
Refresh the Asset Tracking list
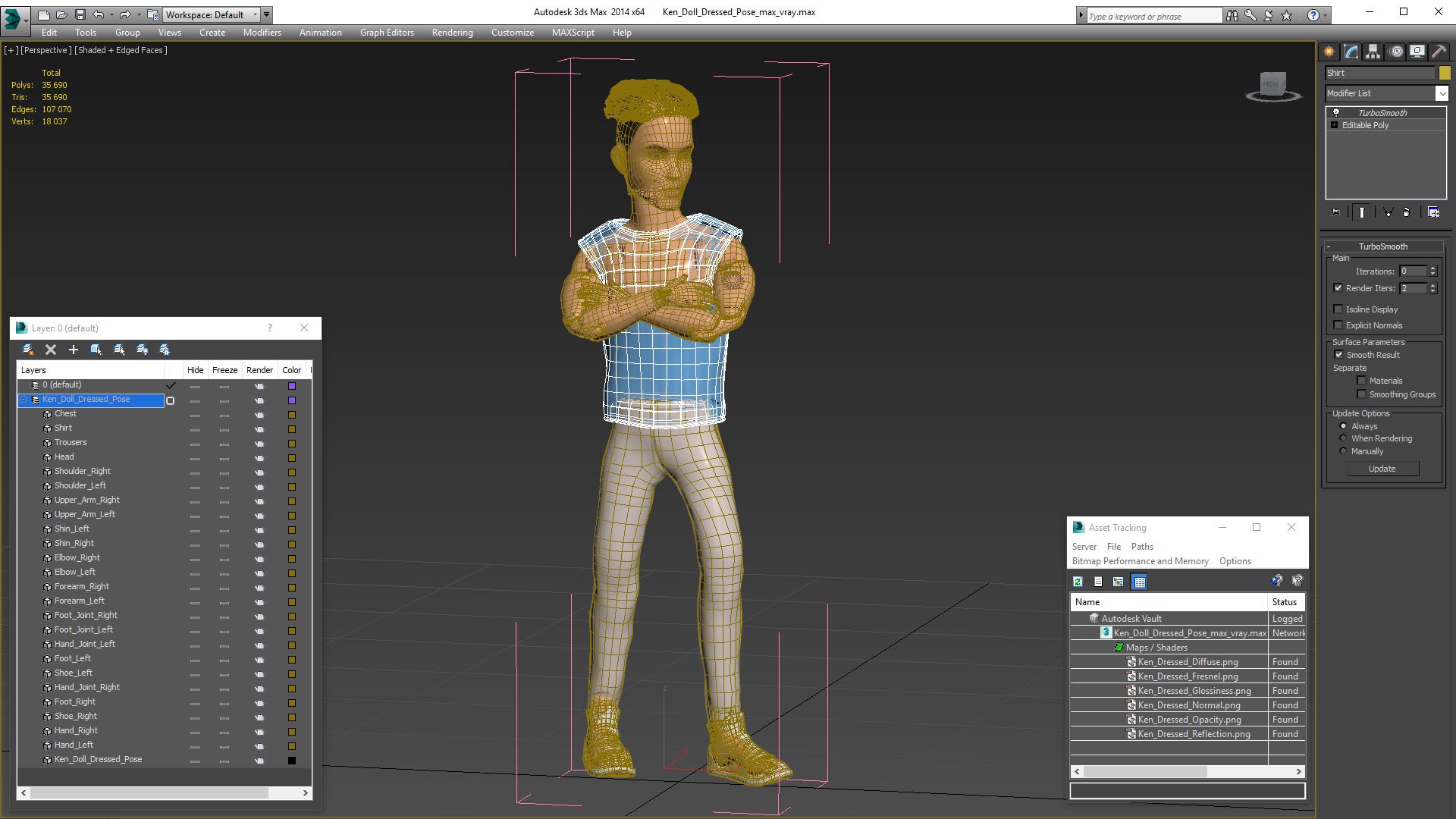(x=1078, y=582)
